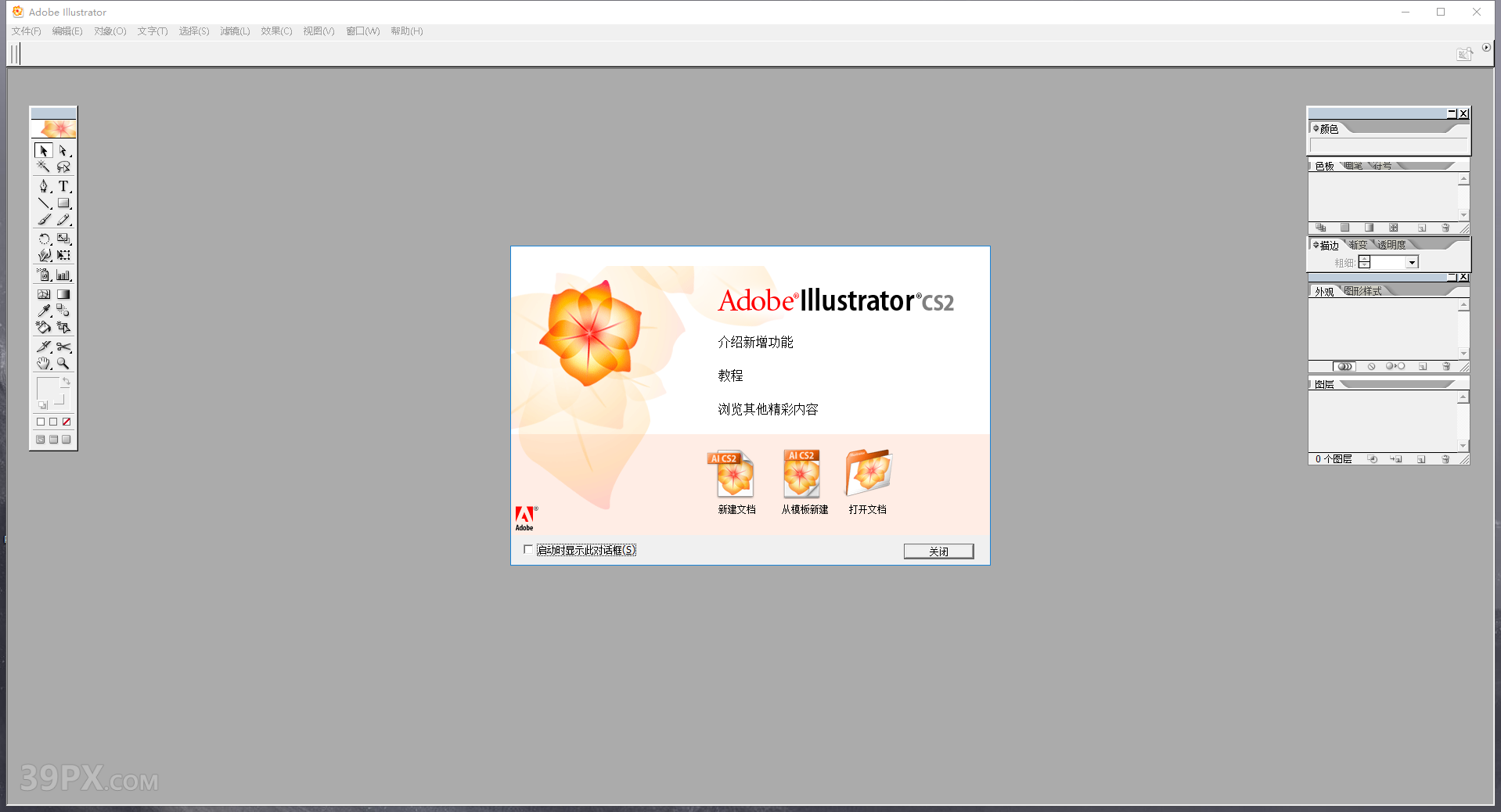
Task: Select the Paintbrush tool
Action: coord(43,220)
